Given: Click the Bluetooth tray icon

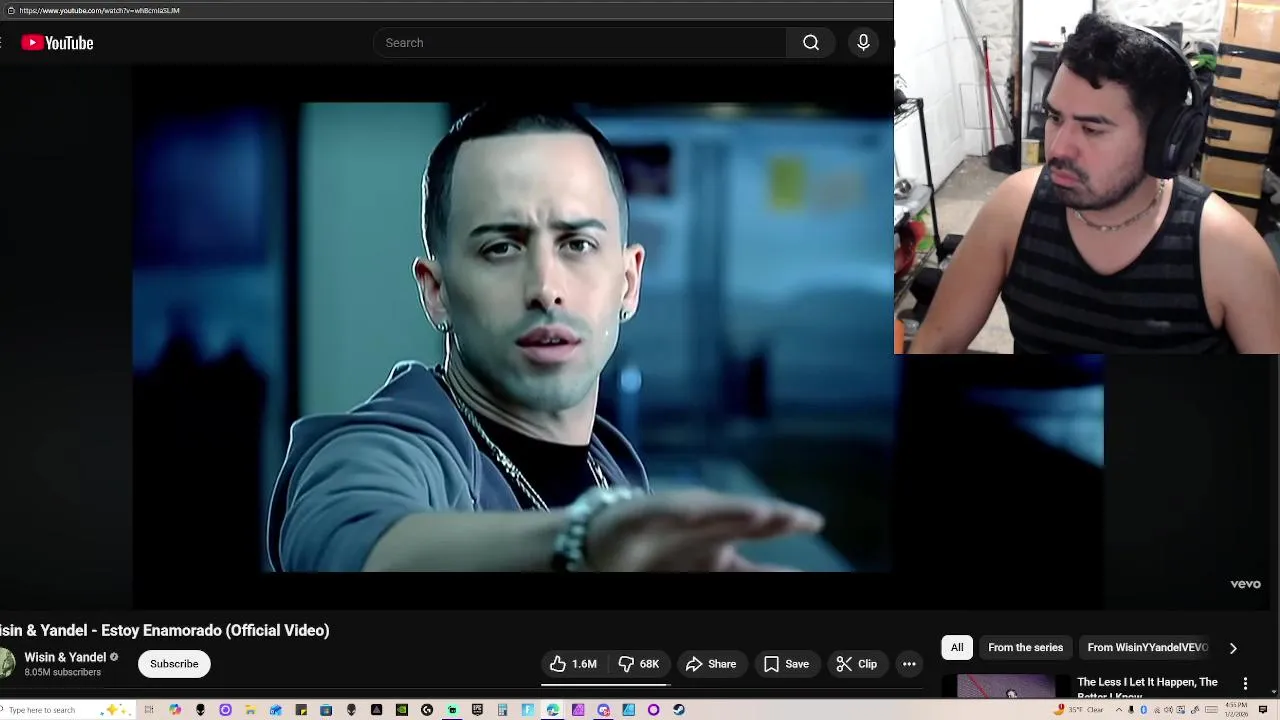Looking at the screenshot, I should point(1143,710).
